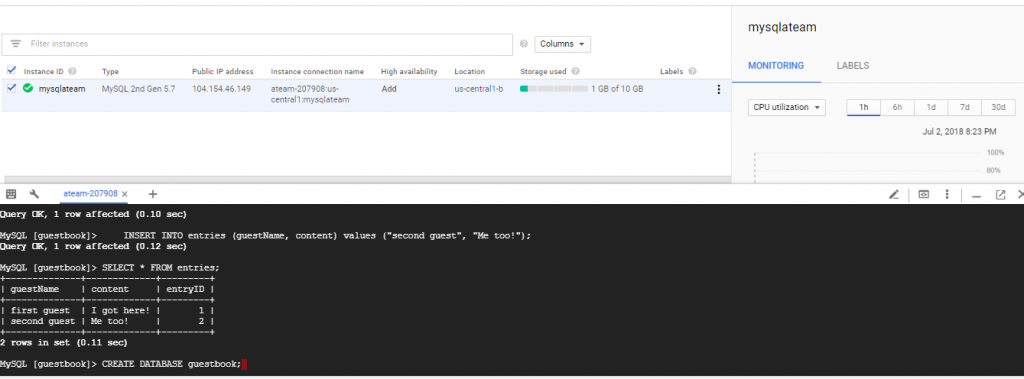
Task: Click the High availability column header
Action: [409, 71]
